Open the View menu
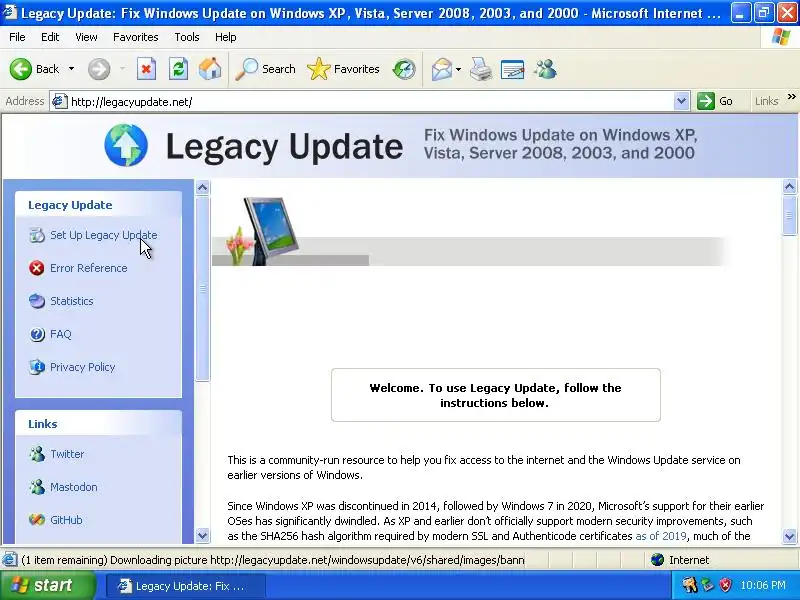800x600 pixels. tap(86, 37)
